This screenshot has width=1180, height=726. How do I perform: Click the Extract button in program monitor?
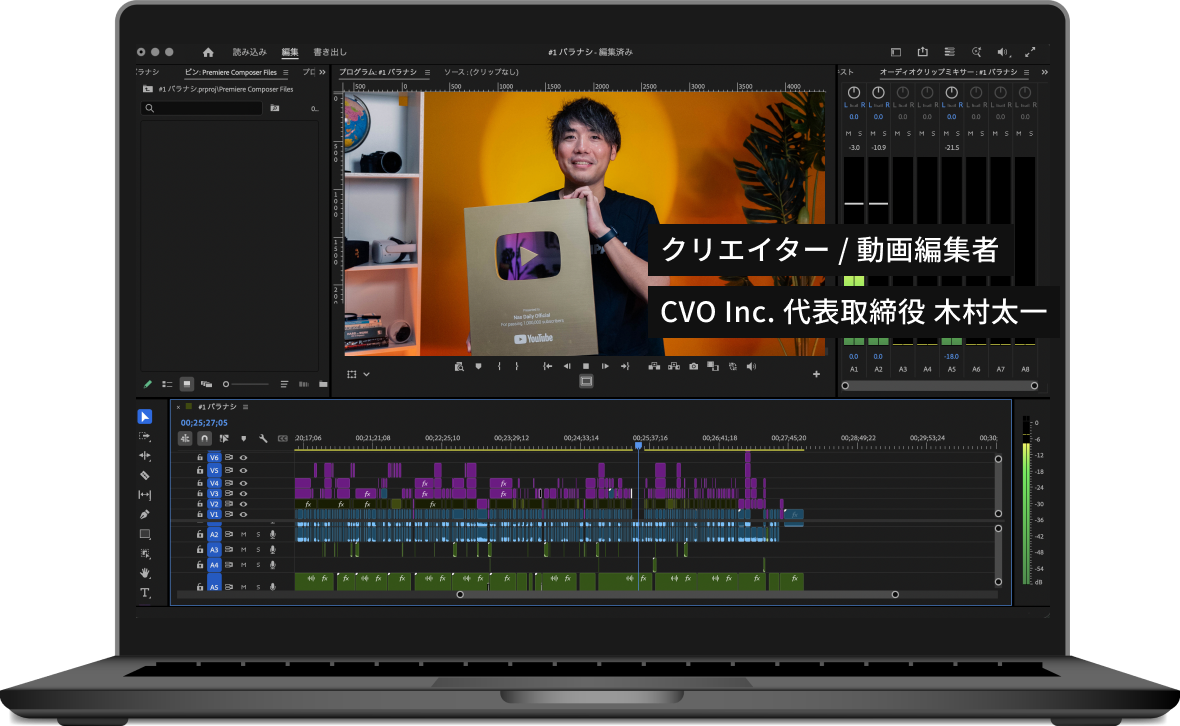674,366
